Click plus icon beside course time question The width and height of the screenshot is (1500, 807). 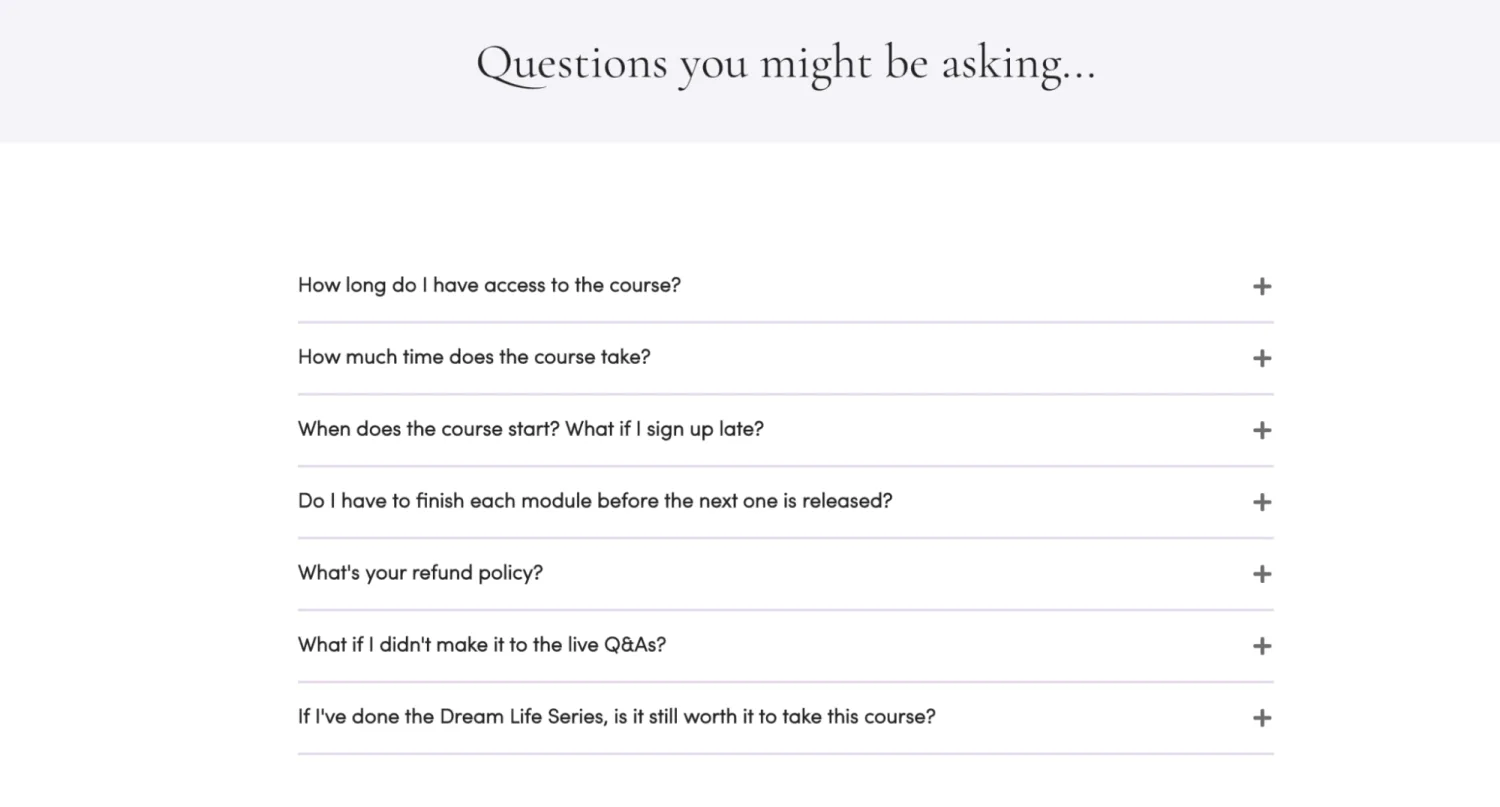click(1262, 358)
